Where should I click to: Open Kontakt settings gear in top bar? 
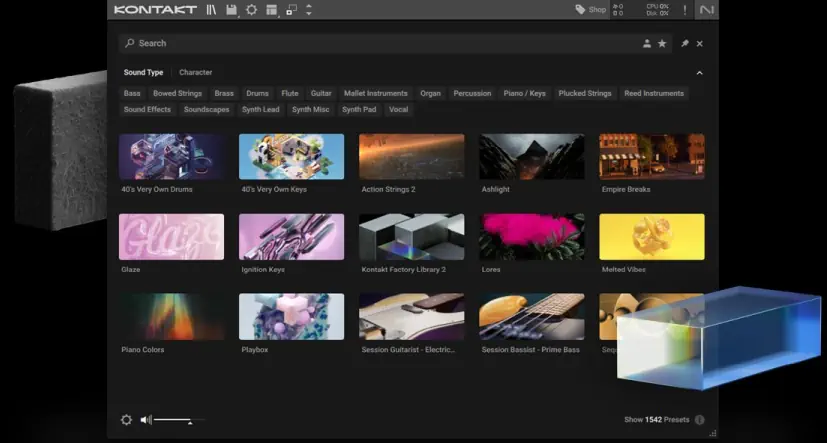click(252, 9)
